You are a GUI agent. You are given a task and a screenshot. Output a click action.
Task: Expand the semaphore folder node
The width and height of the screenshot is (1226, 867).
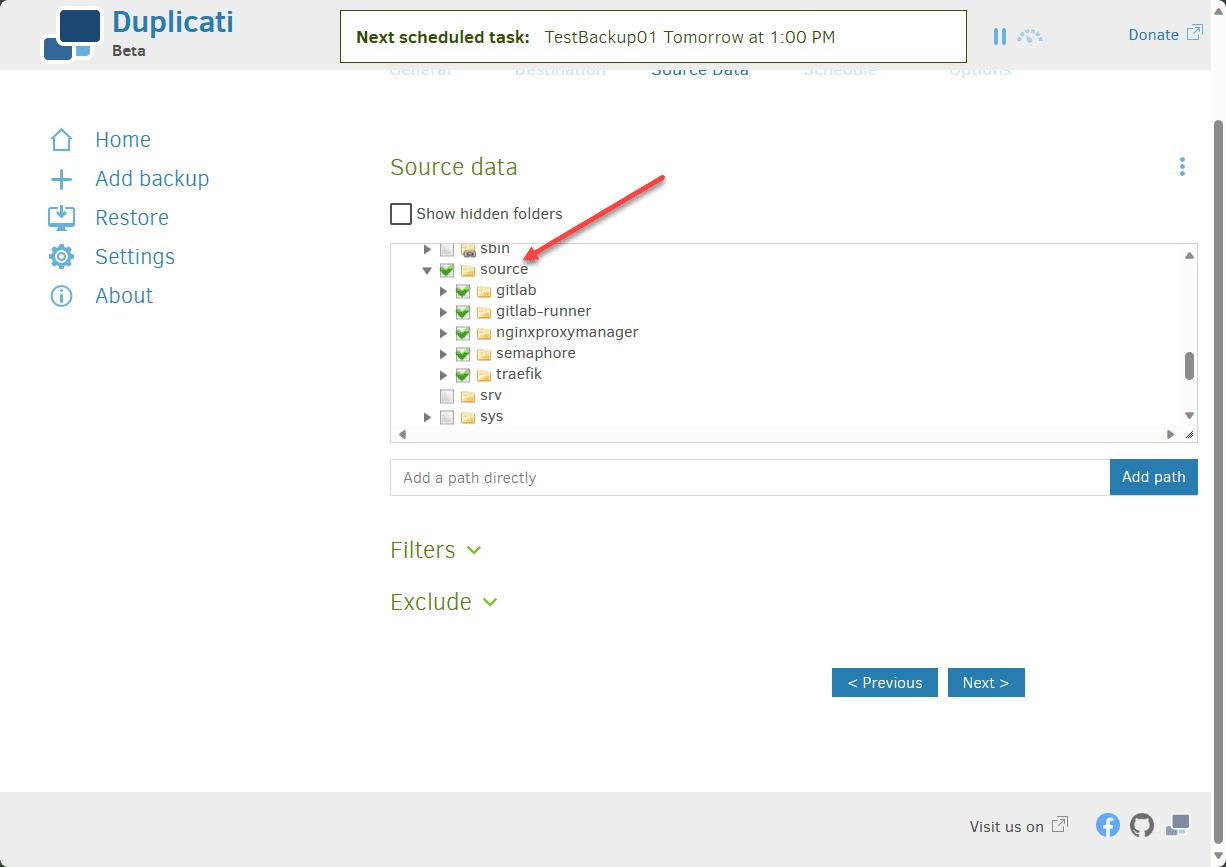point(444,354)
